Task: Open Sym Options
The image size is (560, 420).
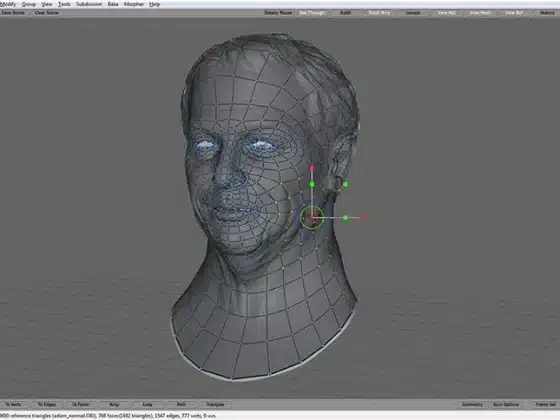Action: coord(506,405)
